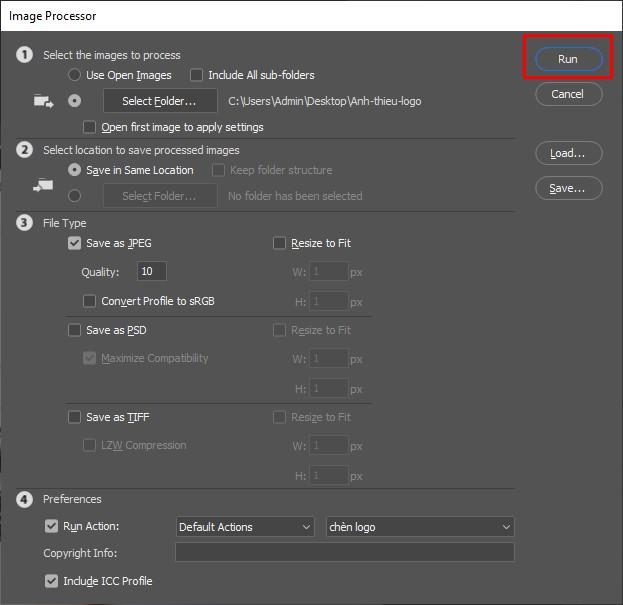
Task: Toggle the Include ICC Profile checkbox
Action: tap(52, 581)
